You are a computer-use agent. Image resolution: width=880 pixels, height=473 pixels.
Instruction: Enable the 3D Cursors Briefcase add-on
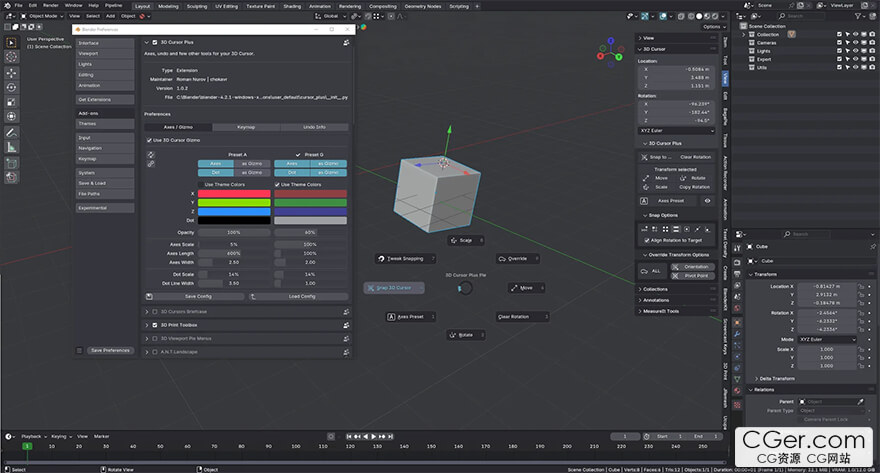[x=155, y=311]
